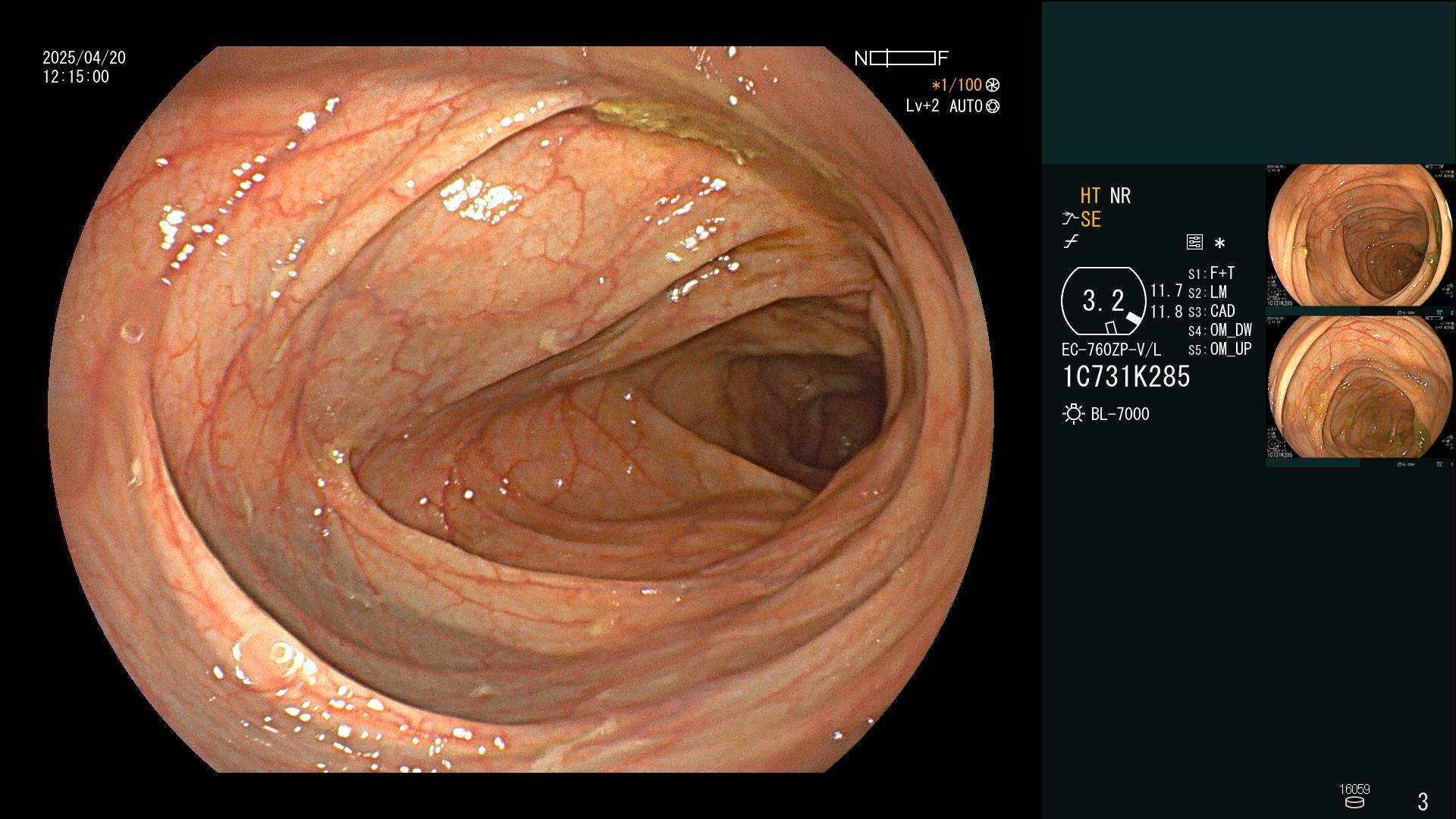The height and width of the screenshot is (819, 1456).
Task: Click the NR noise reduction label
Action: [x=1120, y=196]
